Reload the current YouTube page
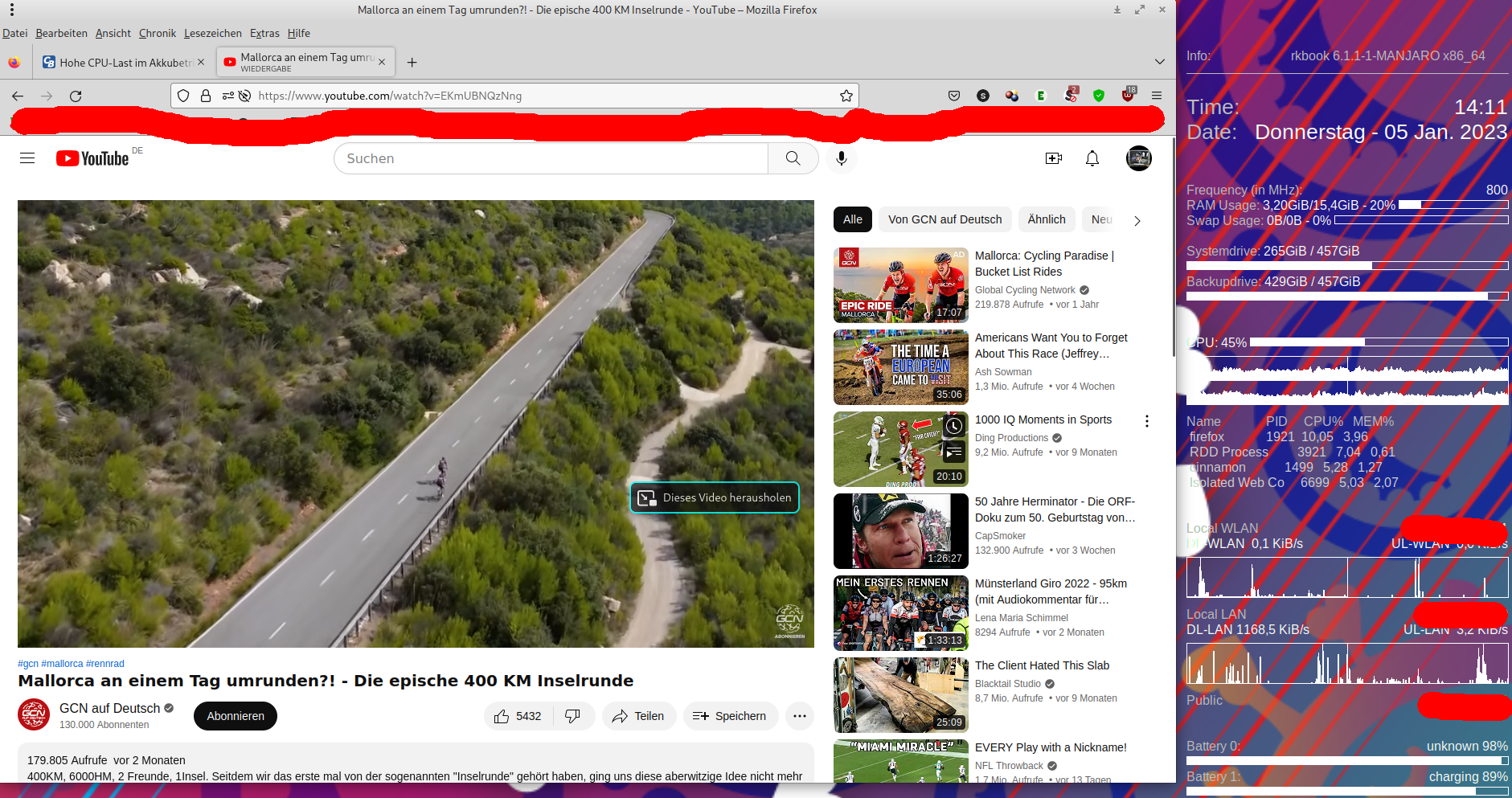This screenshot has width=1512, height=798. 76,96
